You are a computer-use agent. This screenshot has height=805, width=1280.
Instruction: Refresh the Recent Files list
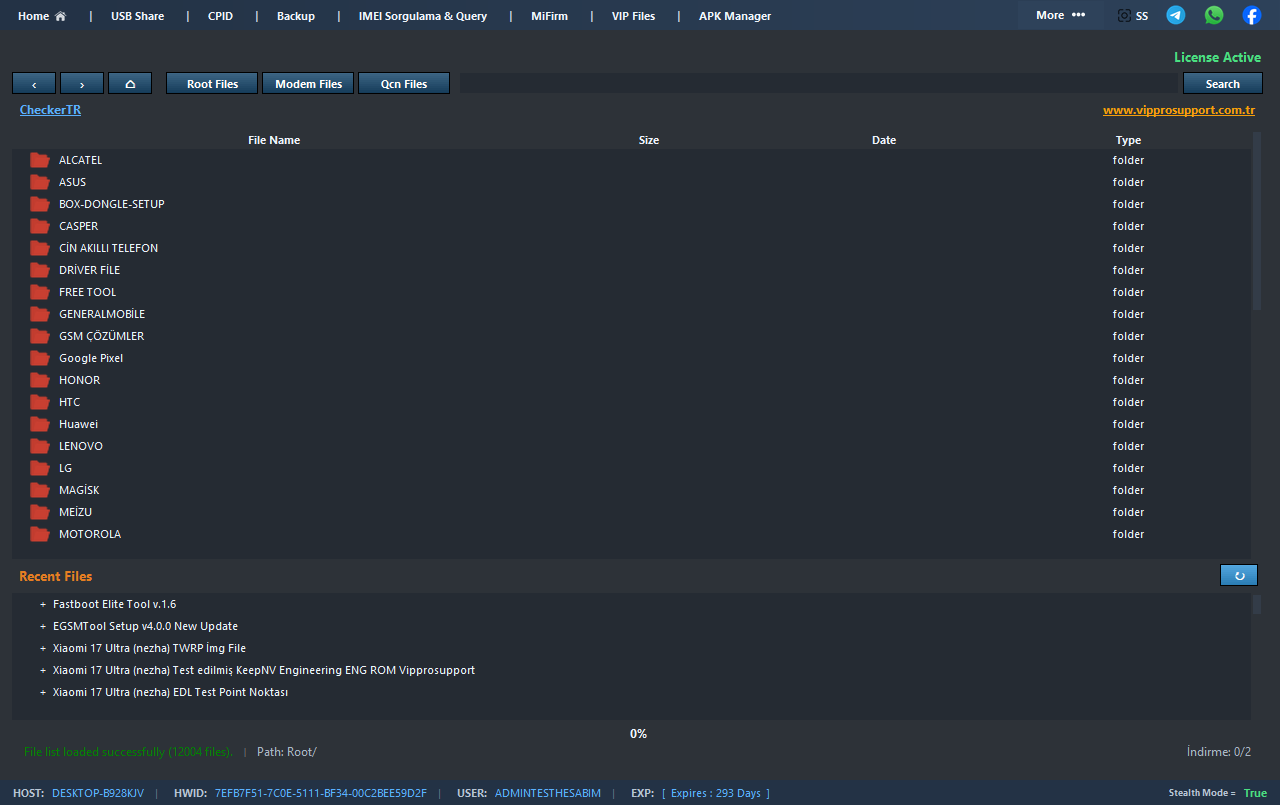coord(1239,575)
